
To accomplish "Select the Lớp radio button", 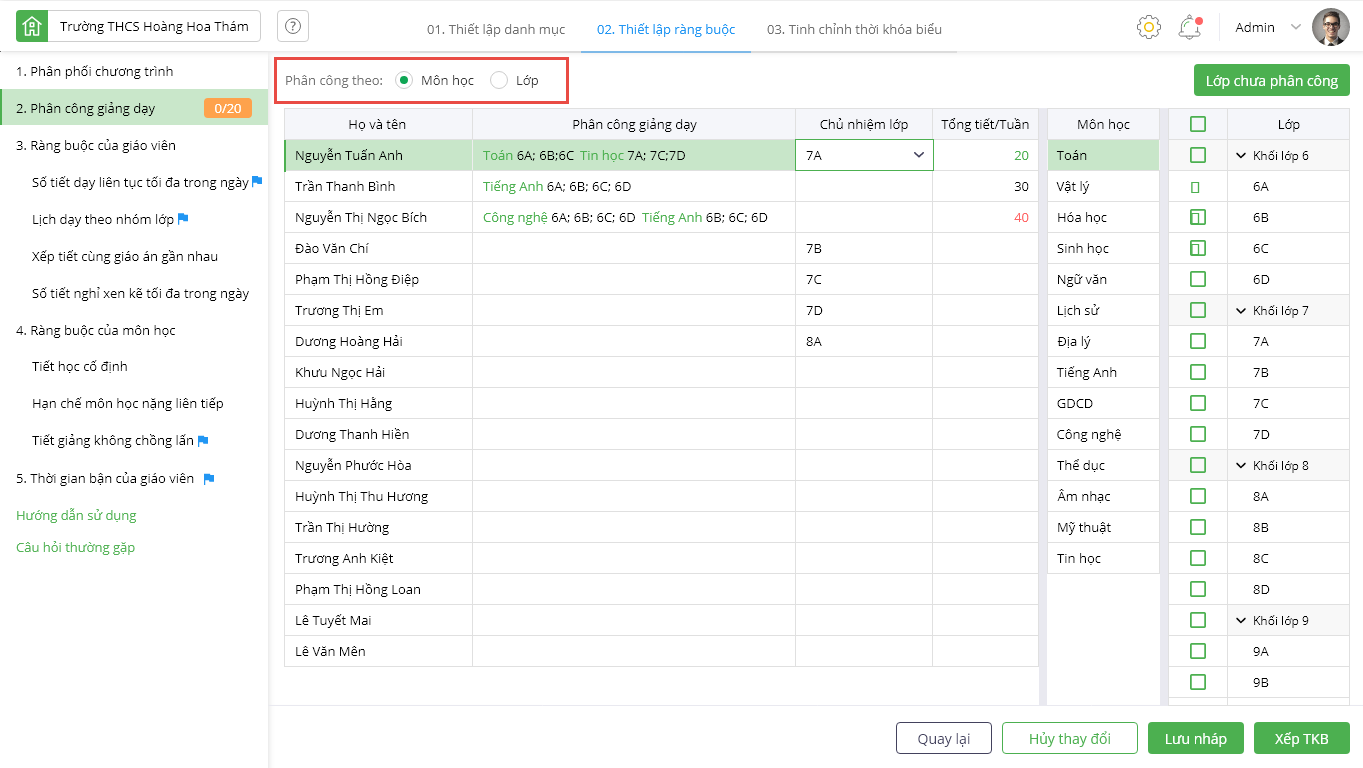I will click(499, 80).
